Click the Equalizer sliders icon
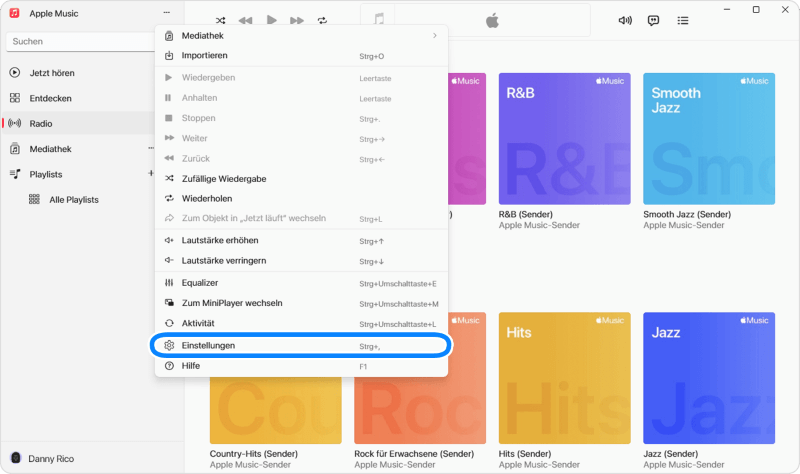Image resolution: width=800 pixels, height=474 pixels. (169, 282)
